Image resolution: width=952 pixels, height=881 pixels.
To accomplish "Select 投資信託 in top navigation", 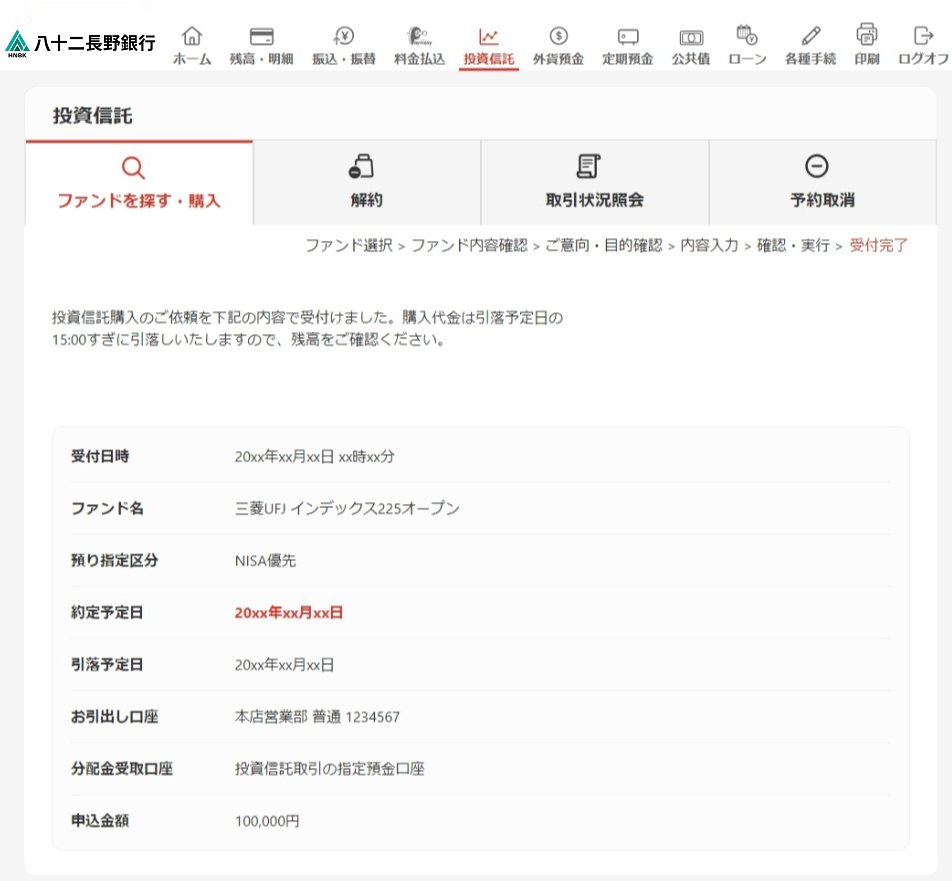I will pos(489,45).
